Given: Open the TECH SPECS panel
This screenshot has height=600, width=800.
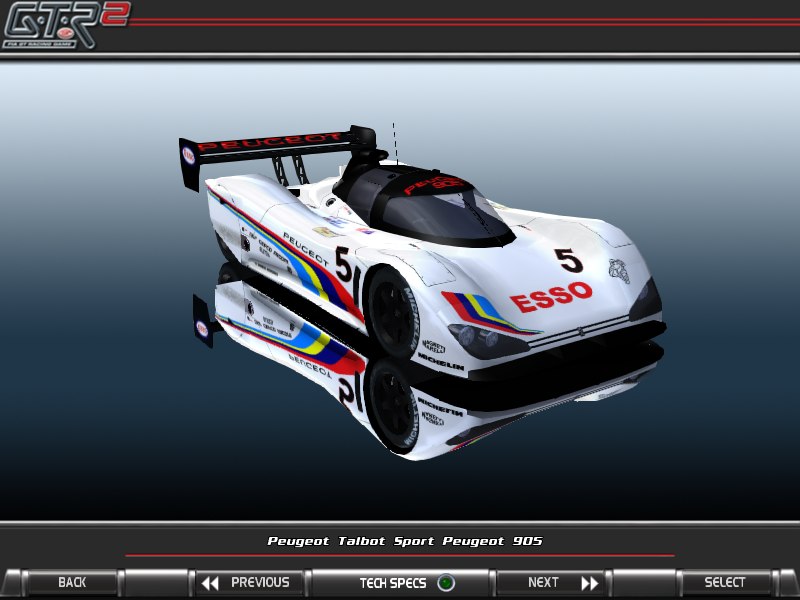Looking at the screenshot, I should (401, 583).
